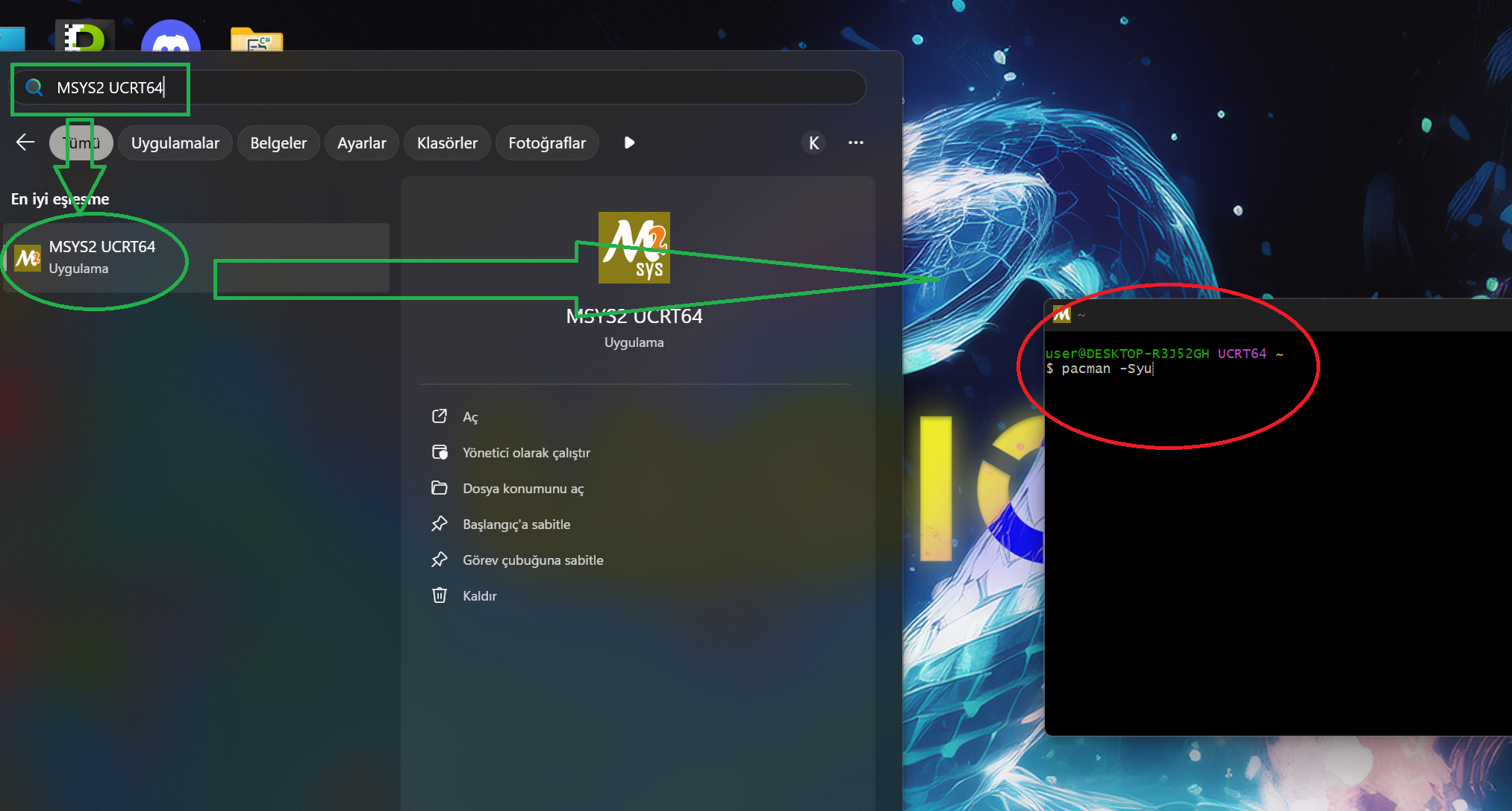
Task: Click the folder icon beside Dosya konumunu aç
Action: pos(440,487)
